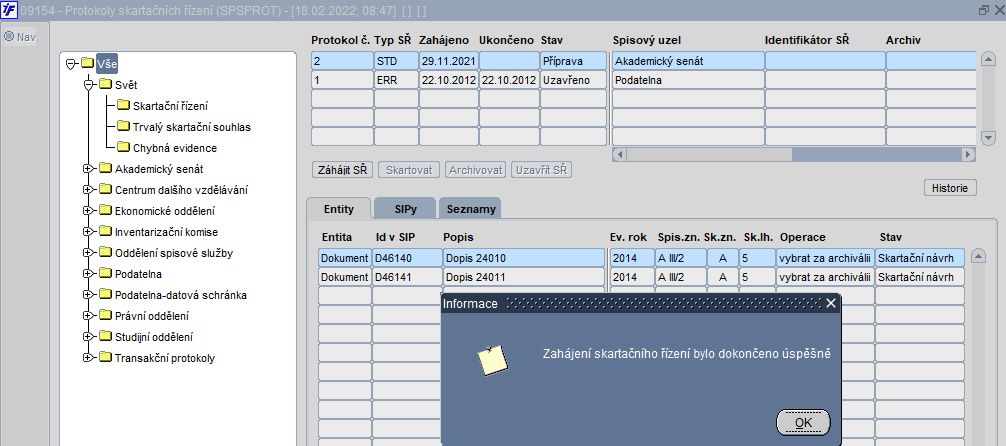Collapse the Svět tree node
This screenshot has width=1006, height=446.
(x=89, y=85)
